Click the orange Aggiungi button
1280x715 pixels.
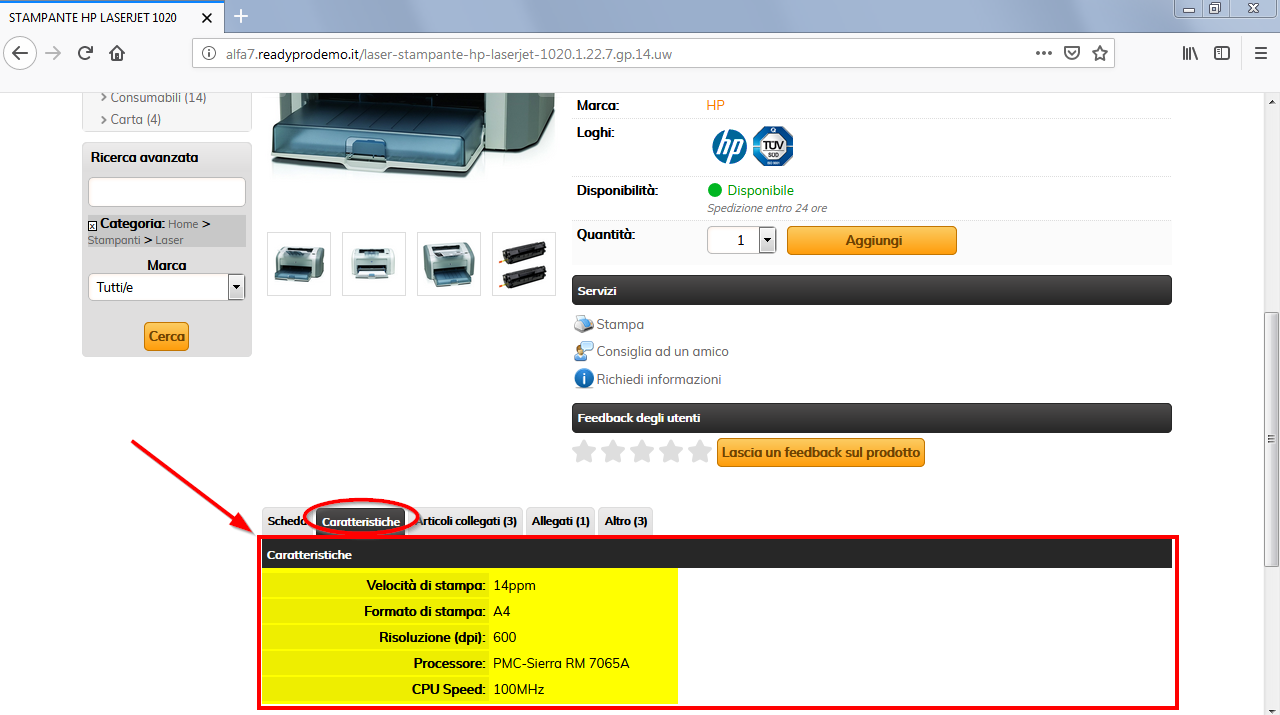click(872, 240)
